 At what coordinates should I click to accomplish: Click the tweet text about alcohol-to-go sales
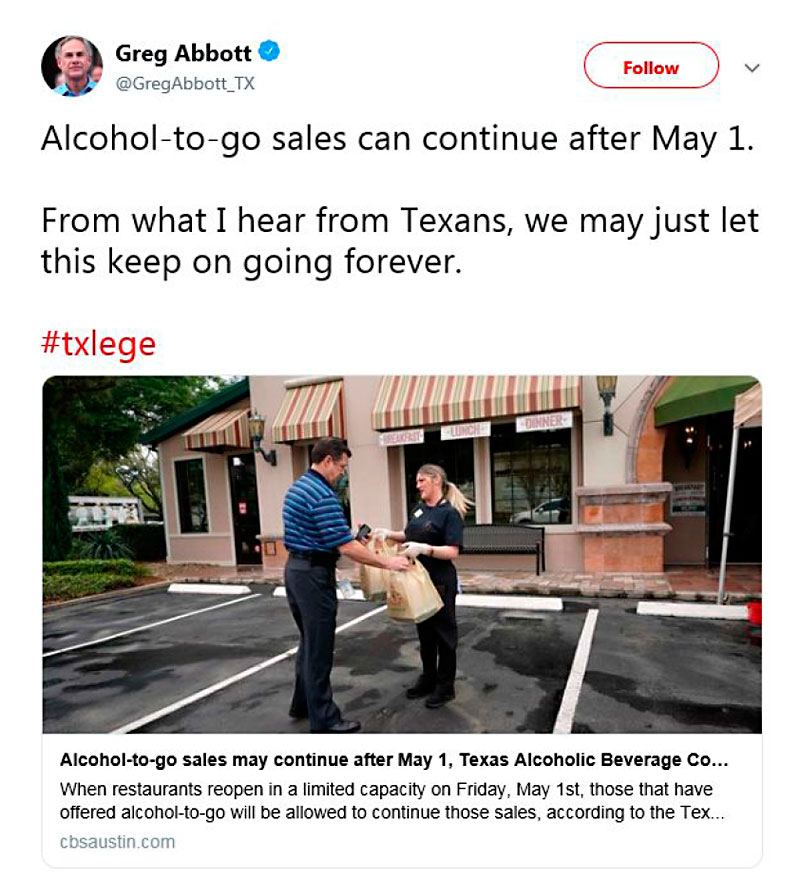pyautogui.click(x=397, y=139)
